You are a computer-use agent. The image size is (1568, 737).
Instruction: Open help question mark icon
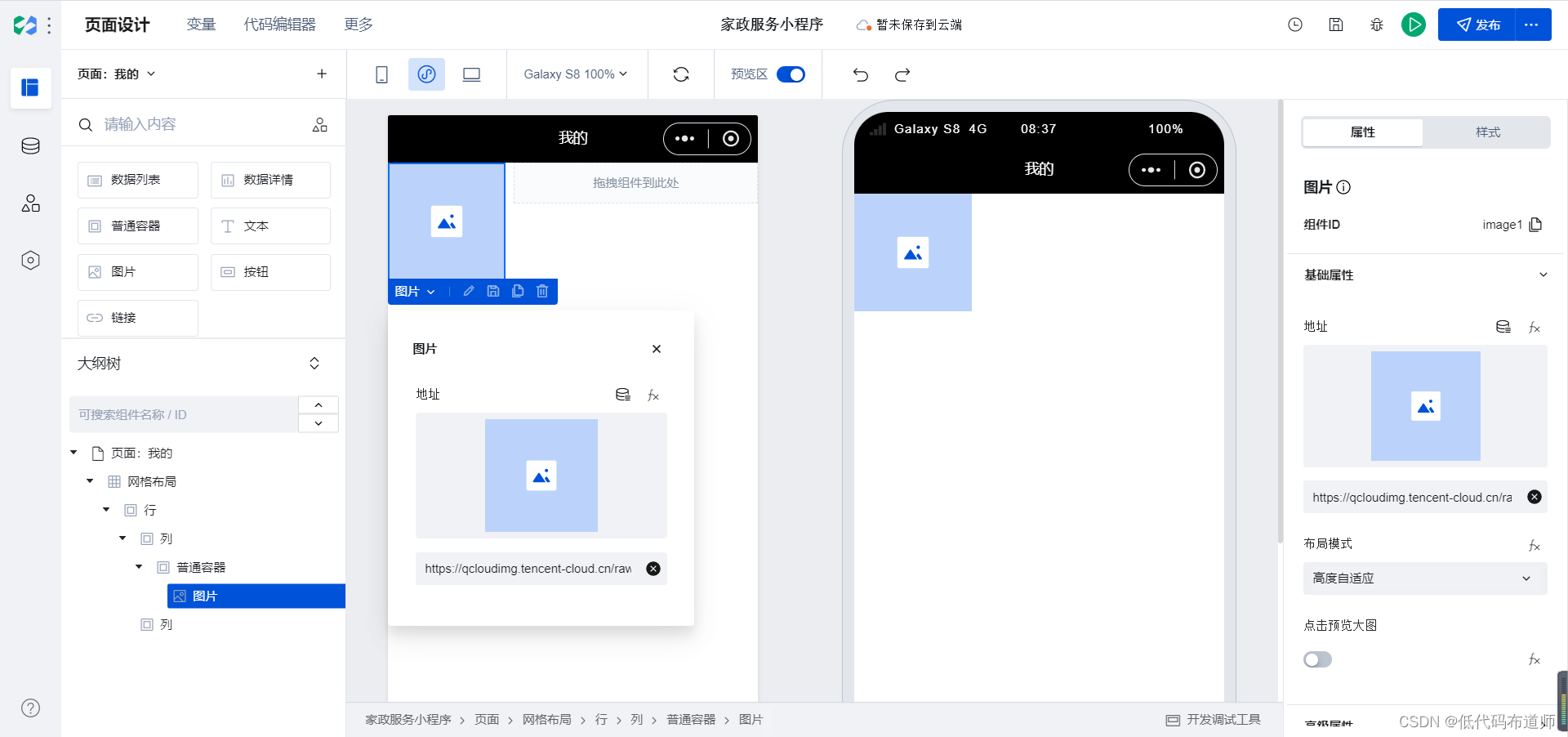(31, 708)
